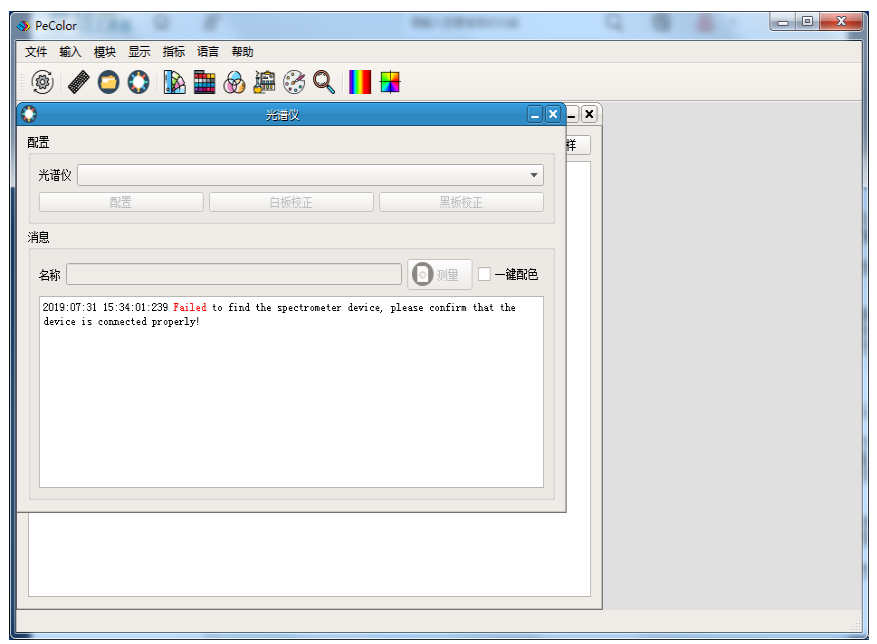Open the 模块 menu
The image size is (877, 644).
pos(105,52)
